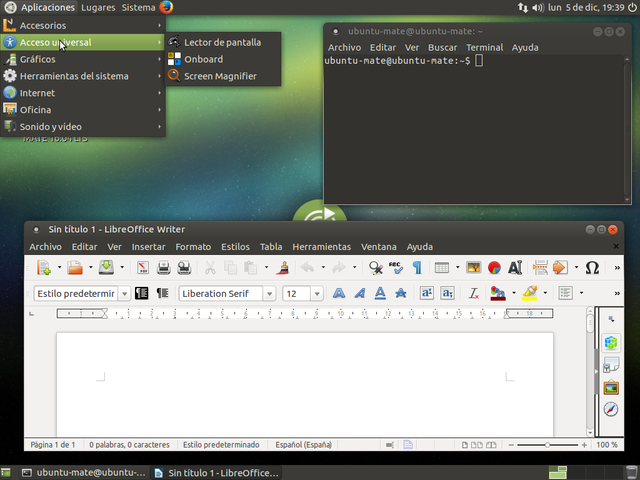Open the sidebar Navigator compass icon

coord(611,409)
